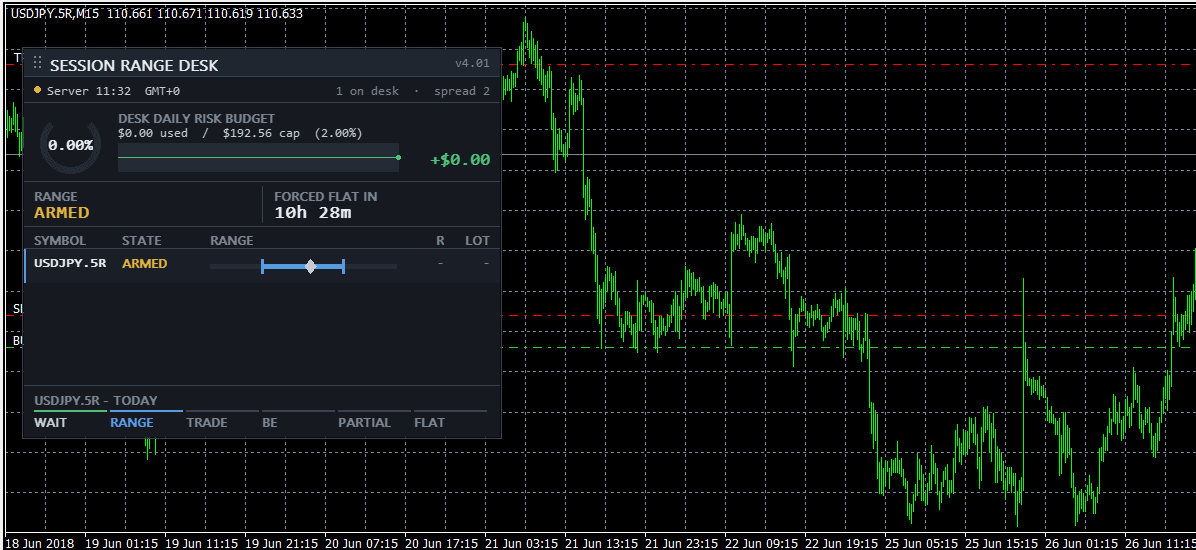Viewport: 1196px width, 550px height.
Task: Select the USDJPY.5R symbol row
Action: click(x=262, y=265)
